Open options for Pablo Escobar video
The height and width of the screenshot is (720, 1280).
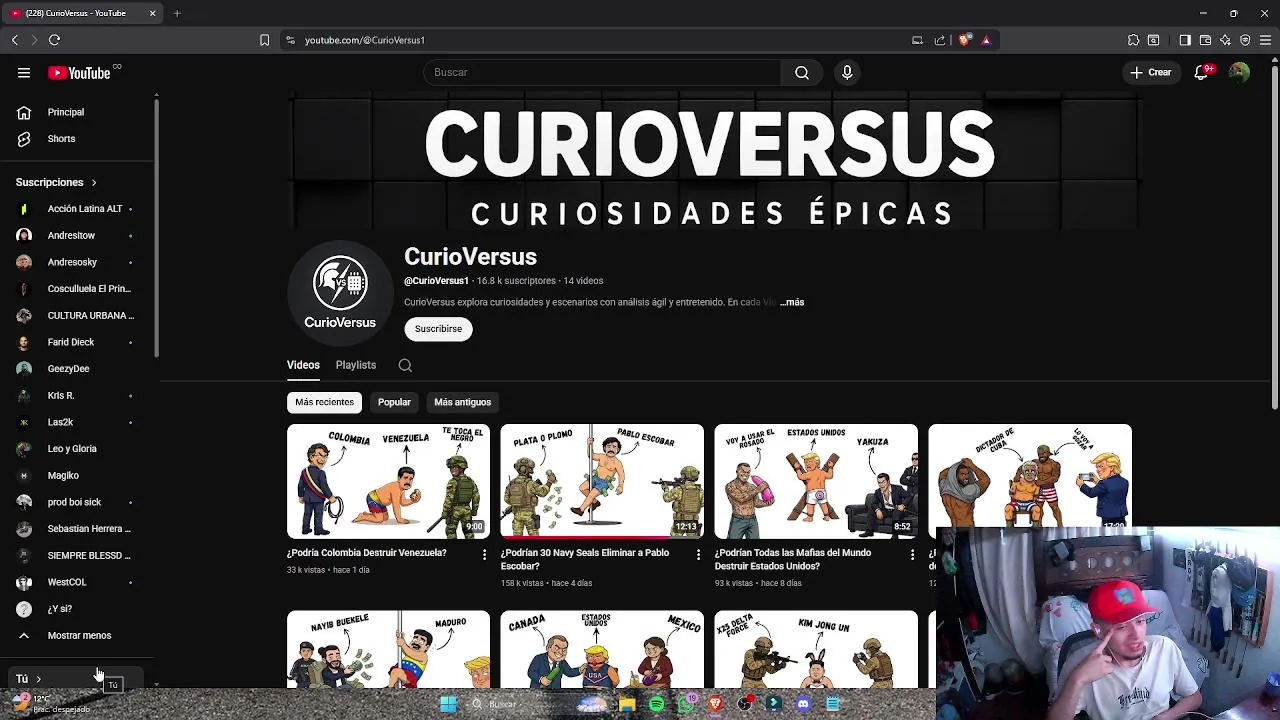click(x=698, y=554)
